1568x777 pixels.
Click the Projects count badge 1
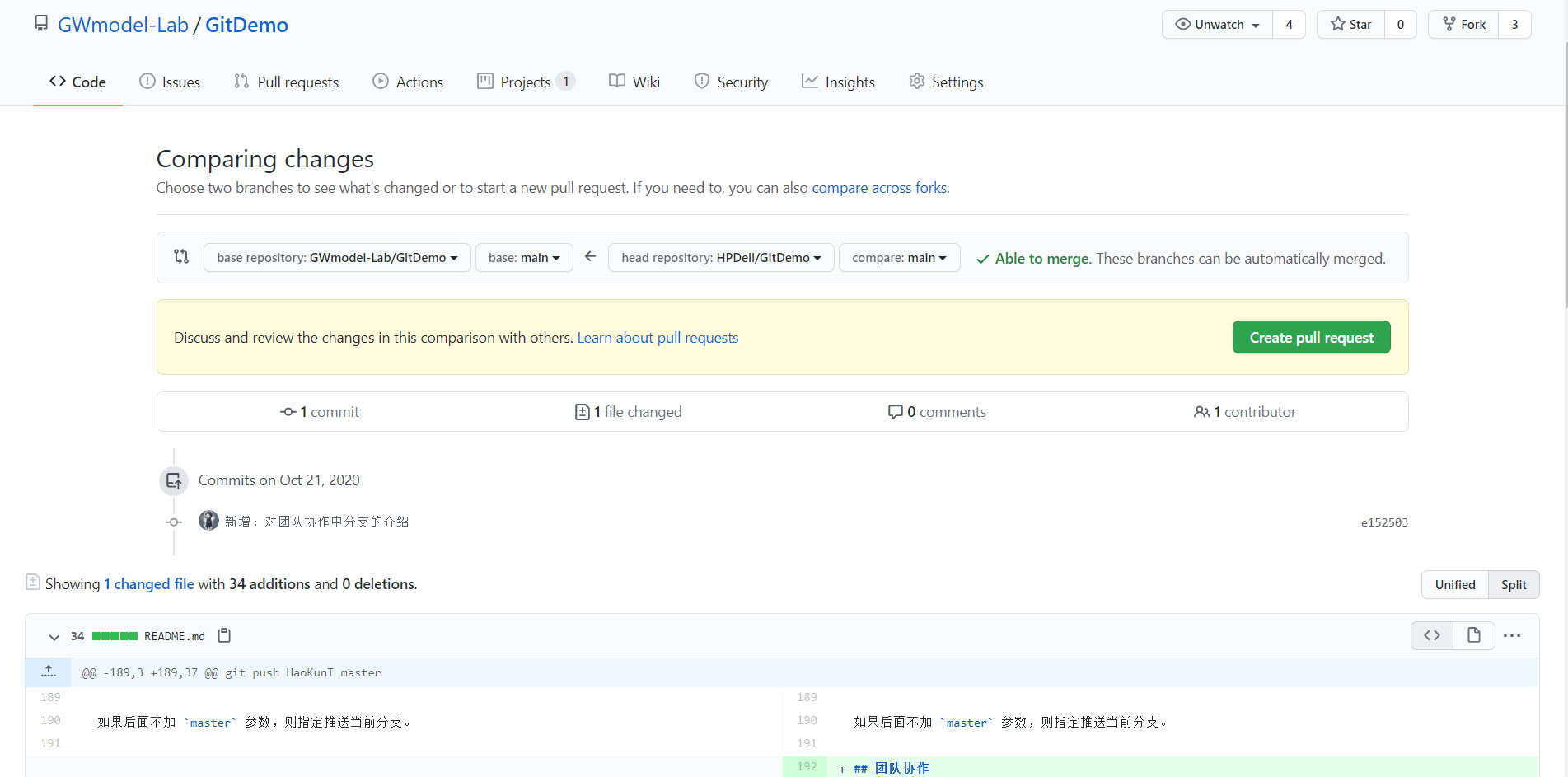(x=566, y=82)
